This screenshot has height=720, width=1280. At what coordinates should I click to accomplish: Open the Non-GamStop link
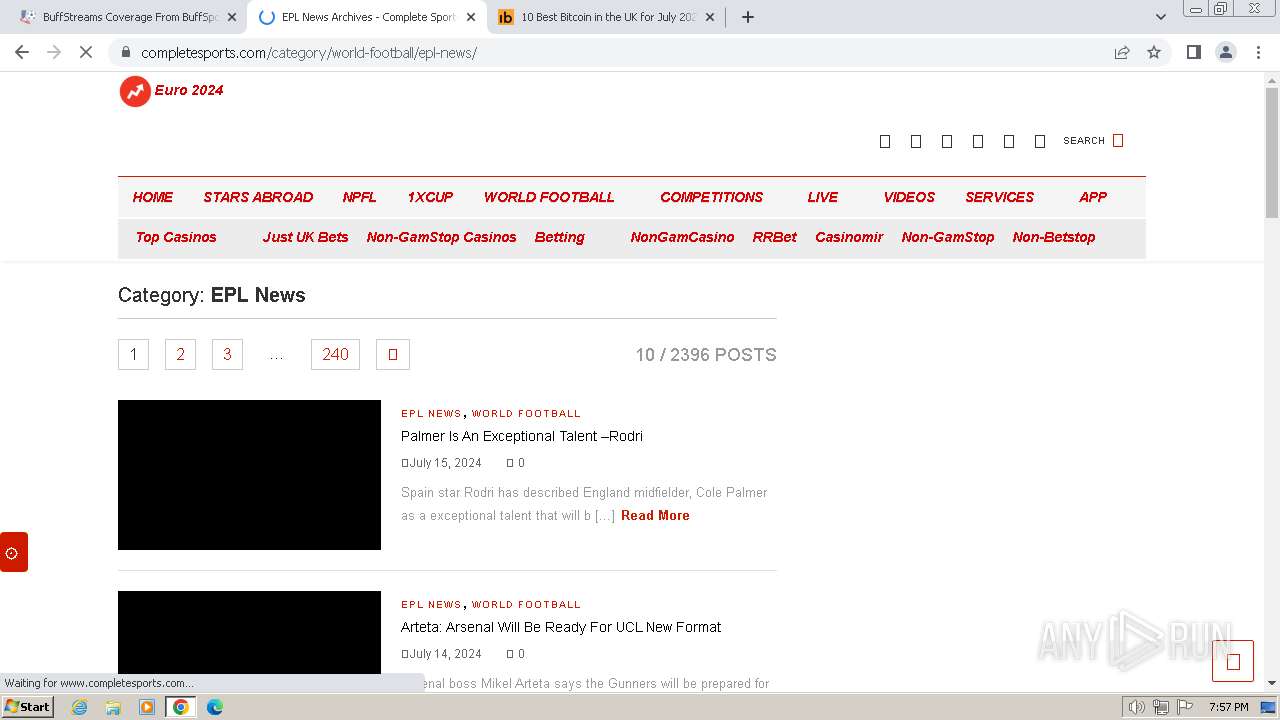pos(948,237)
